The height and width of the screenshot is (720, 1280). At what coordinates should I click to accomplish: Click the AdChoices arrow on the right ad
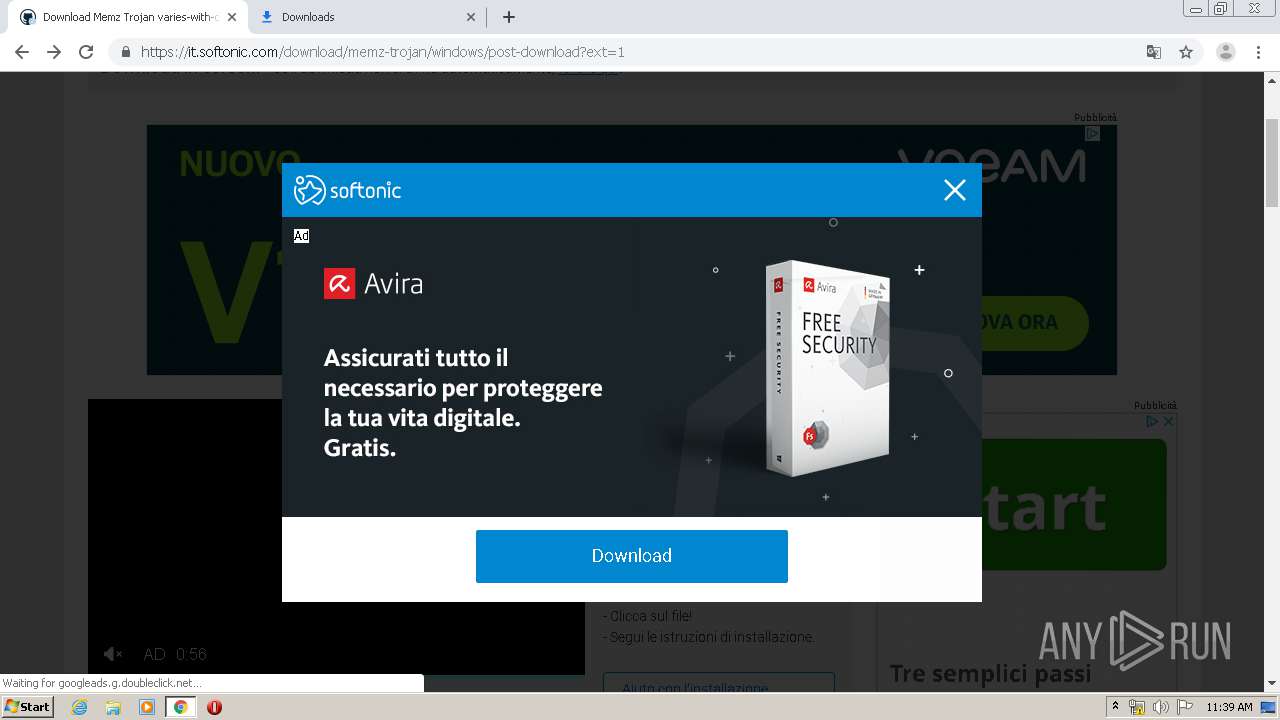click(x=1152, y=422)
